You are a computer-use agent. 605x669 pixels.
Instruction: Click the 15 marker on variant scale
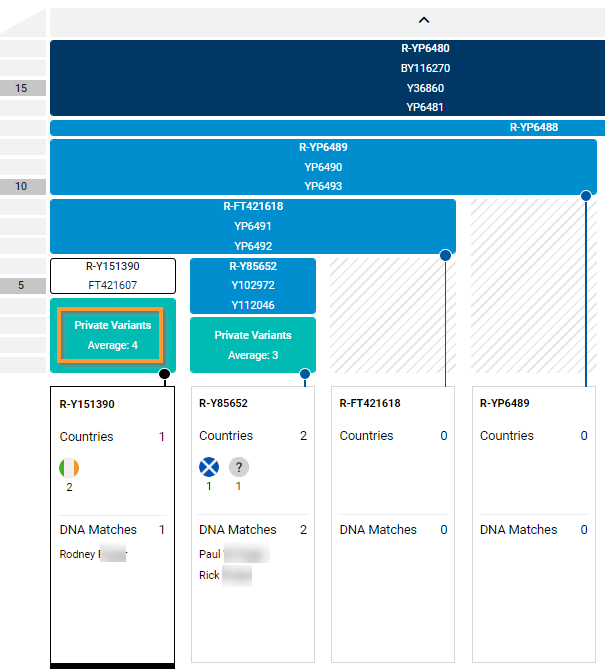(22, 88)
